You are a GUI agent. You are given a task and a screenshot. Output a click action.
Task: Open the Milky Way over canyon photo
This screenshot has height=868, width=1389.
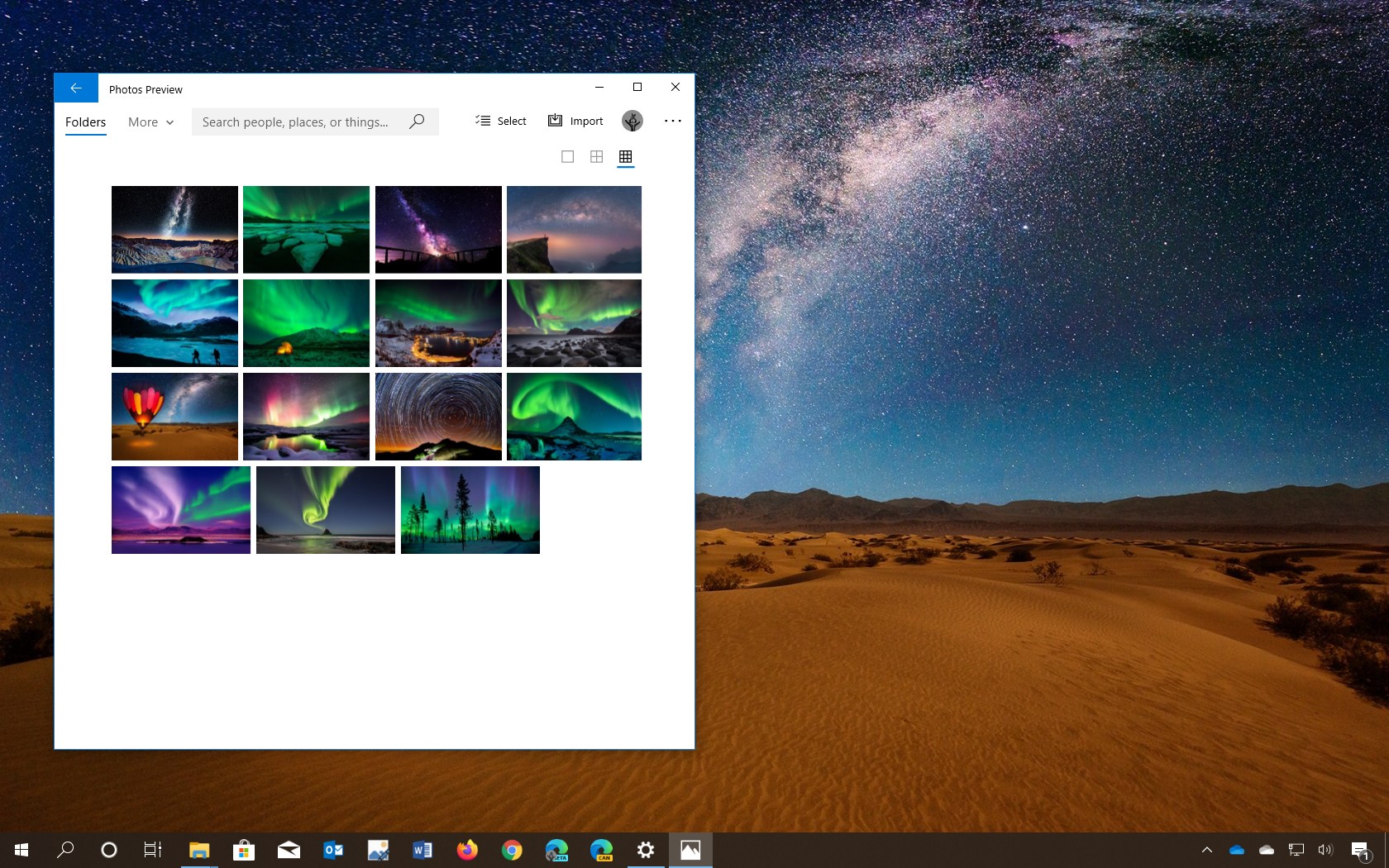point(174,230)
